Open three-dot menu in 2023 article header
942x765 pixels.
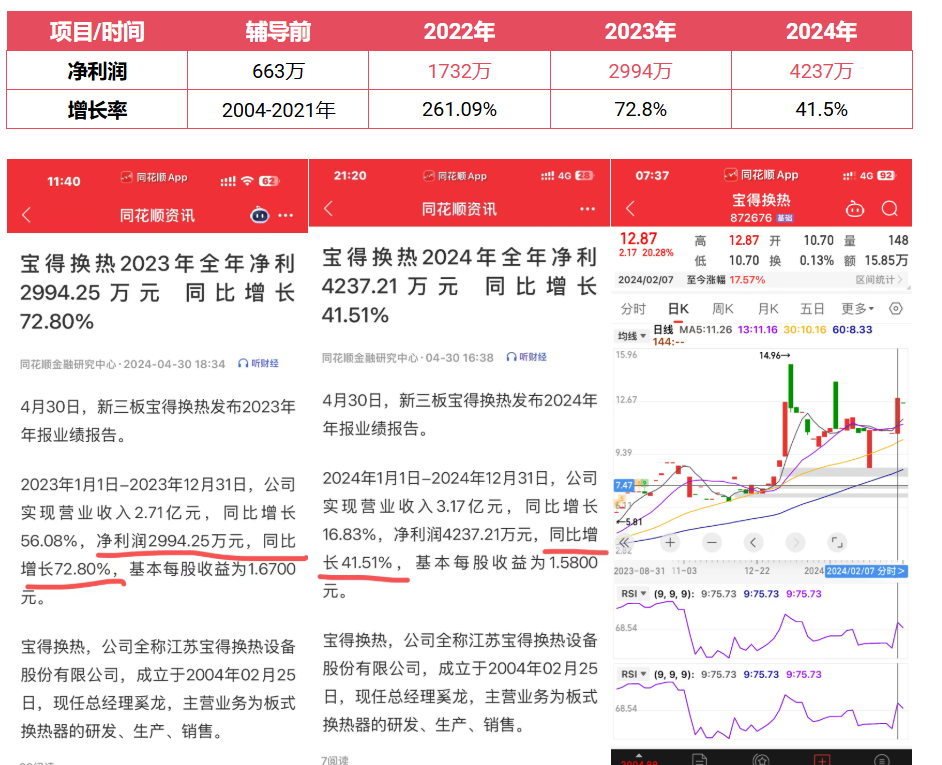286,215
